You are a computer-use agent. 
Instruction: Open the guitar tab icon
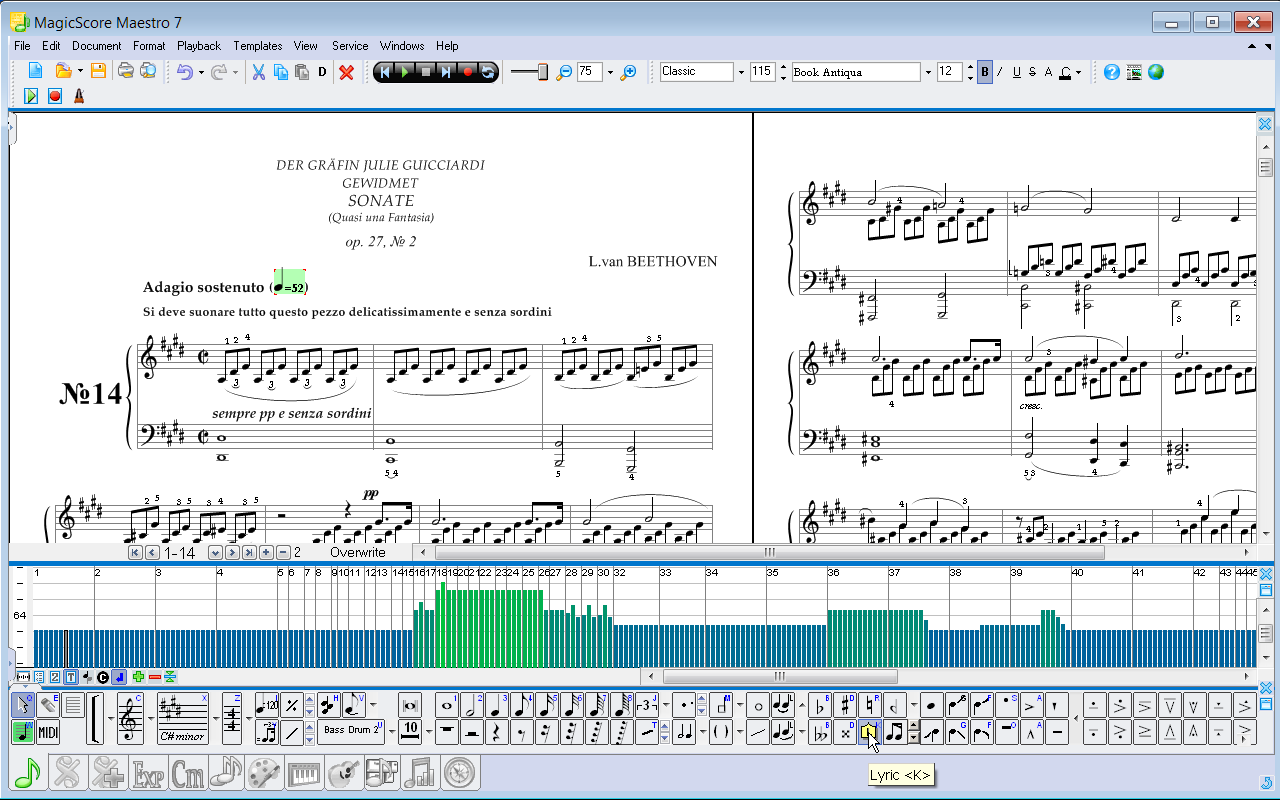pos(344,773)
